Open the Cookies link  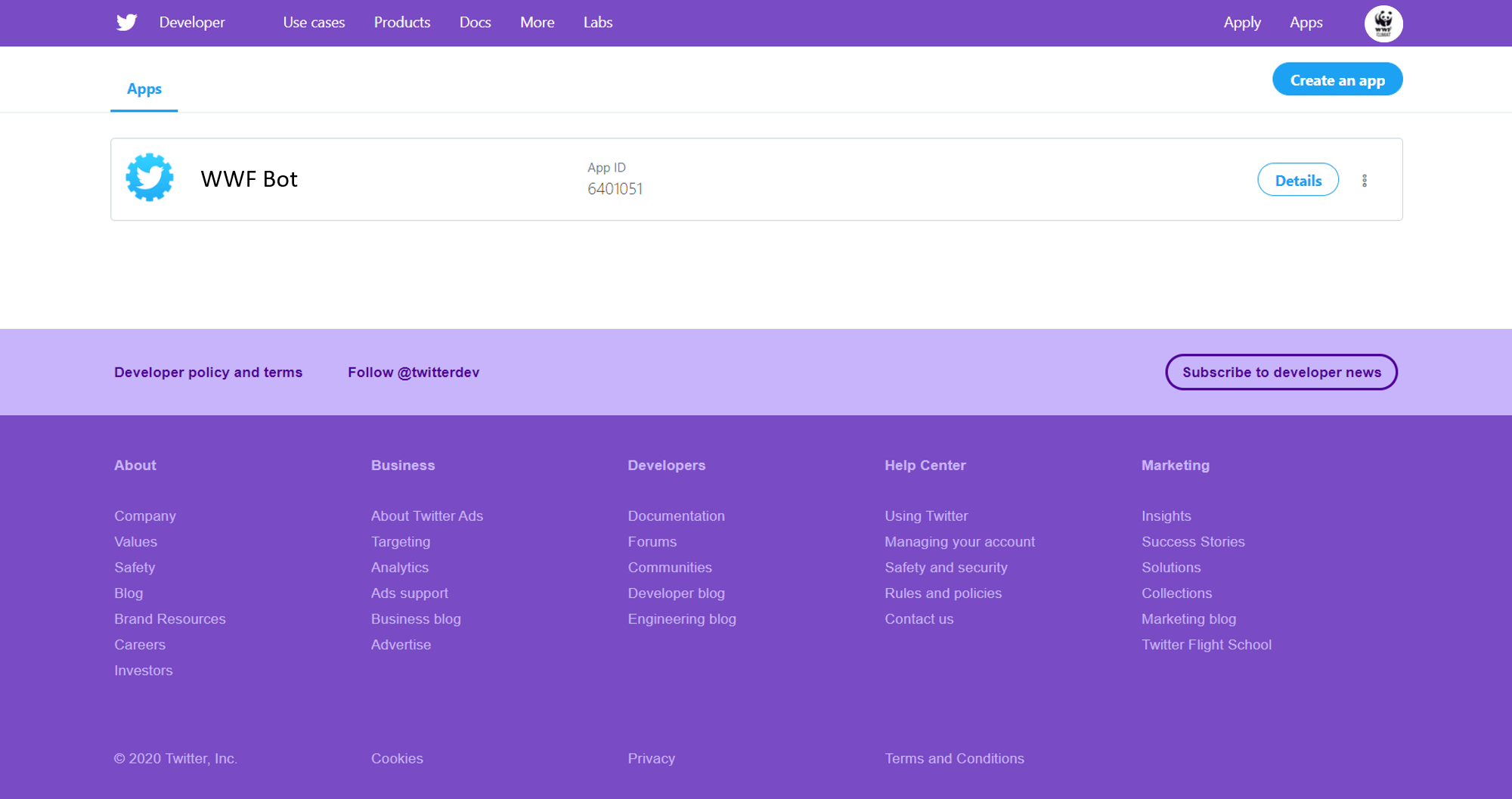point(397,758)
